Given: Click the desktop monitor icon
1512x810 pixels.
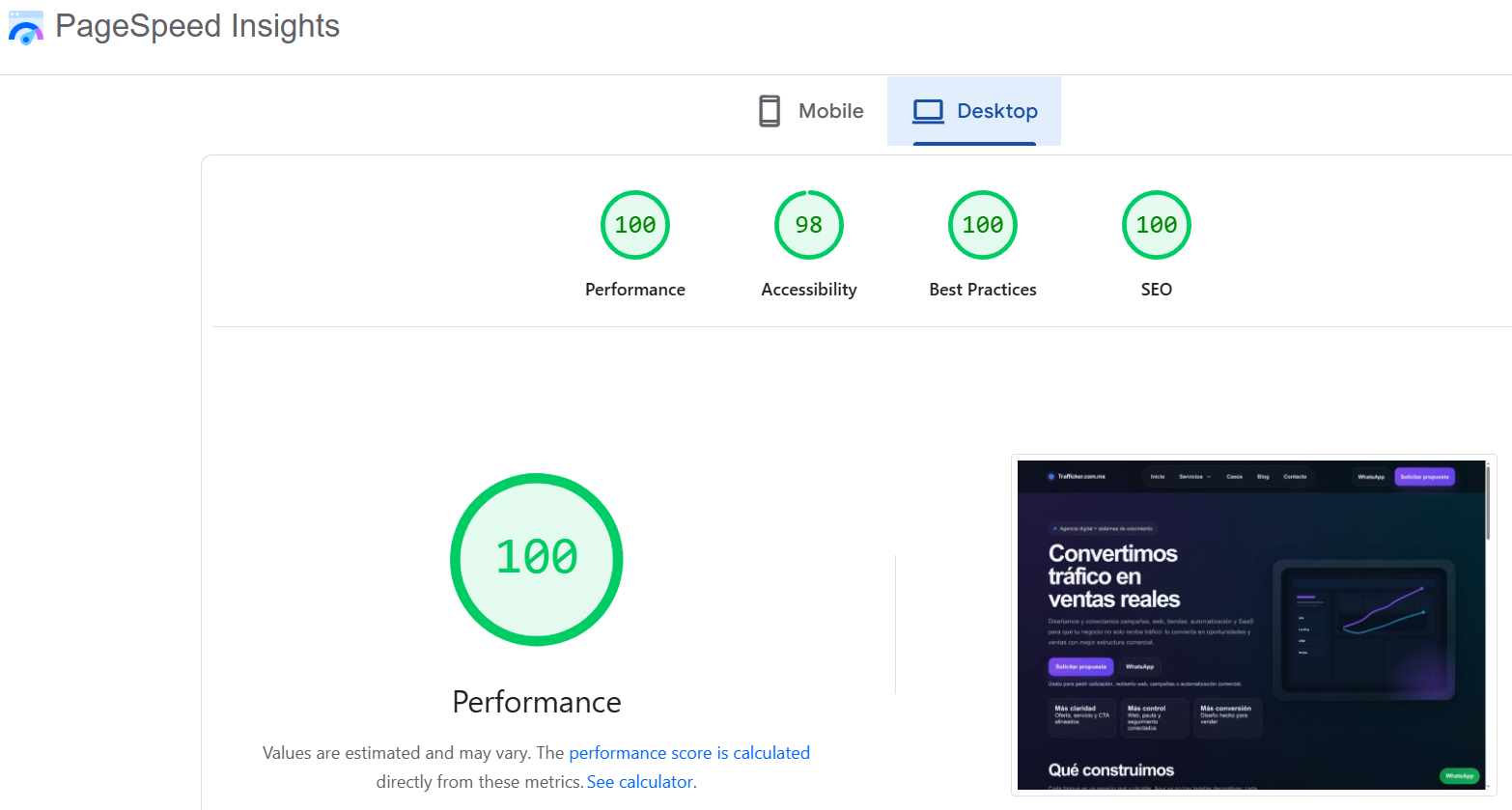Looking at the screenshot, I should pos(928,110).
